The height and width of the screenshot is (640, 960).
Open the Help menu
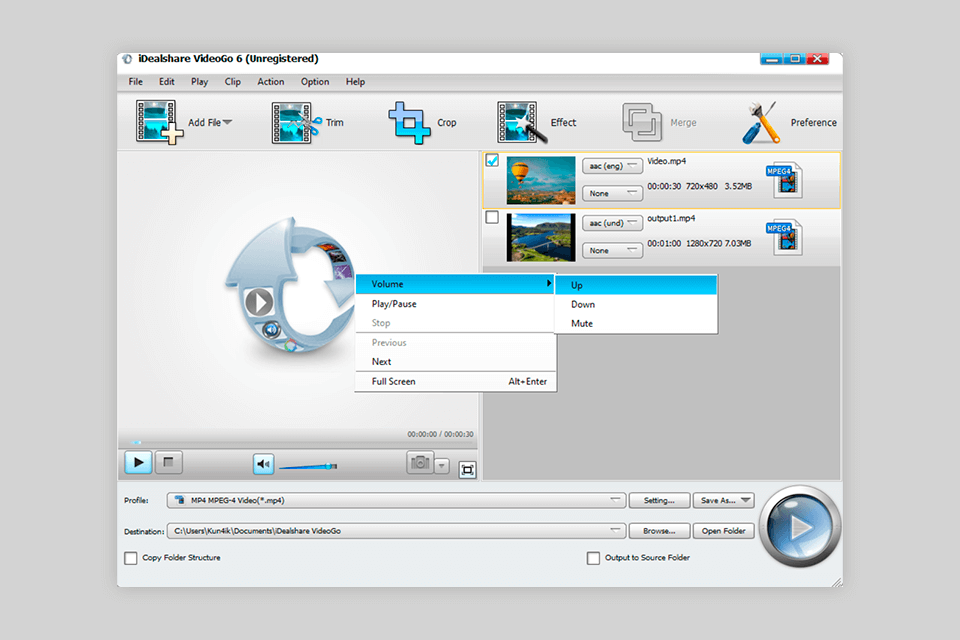click(x=355, y=81)
